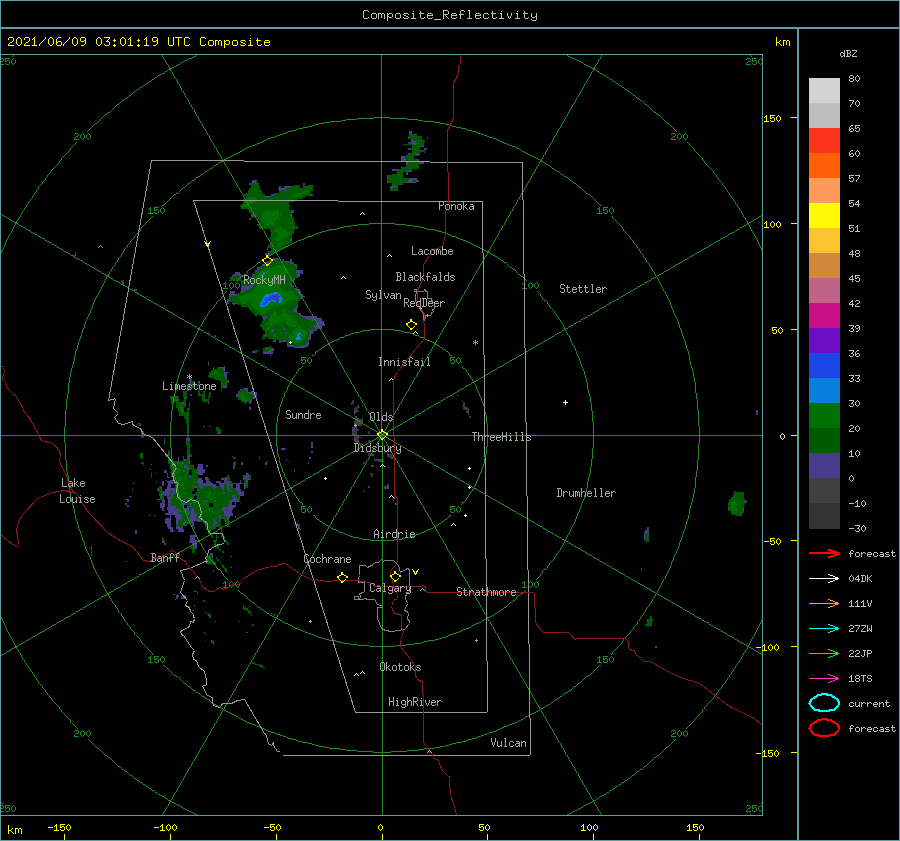Image resolution: width=900 pixels, height=841 pixels.
Task: Click the cyan 27ZW arrow in legend
Action: click(824, 629)
